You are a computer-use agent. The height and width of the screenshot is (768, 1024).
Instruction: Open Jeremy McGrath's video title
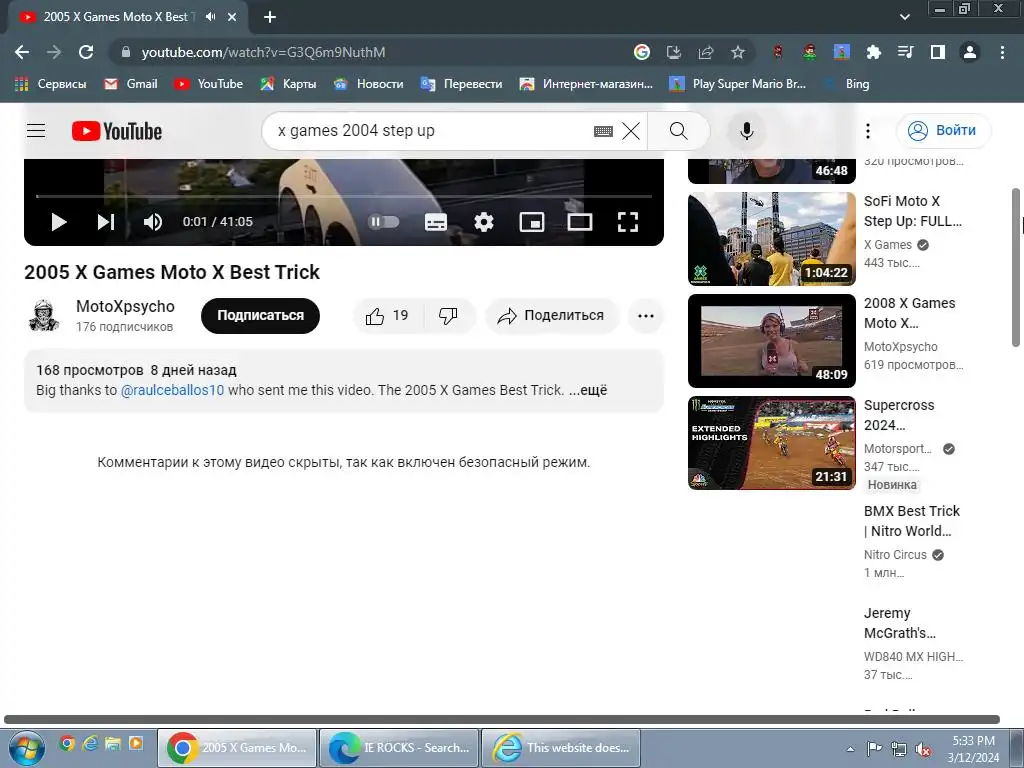click(900, 623)
